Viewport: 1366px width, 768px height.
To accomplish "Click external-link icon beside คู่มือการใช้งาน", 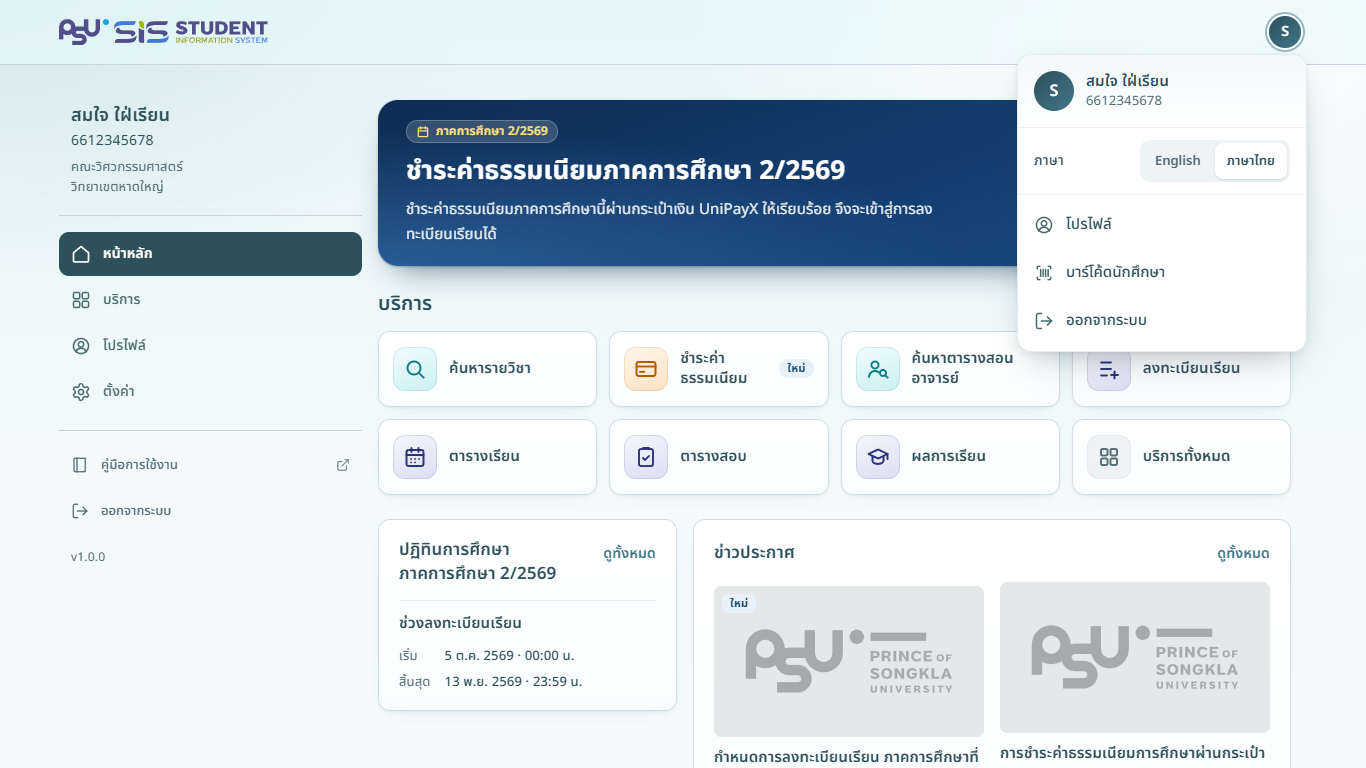I will coord(343,465).
